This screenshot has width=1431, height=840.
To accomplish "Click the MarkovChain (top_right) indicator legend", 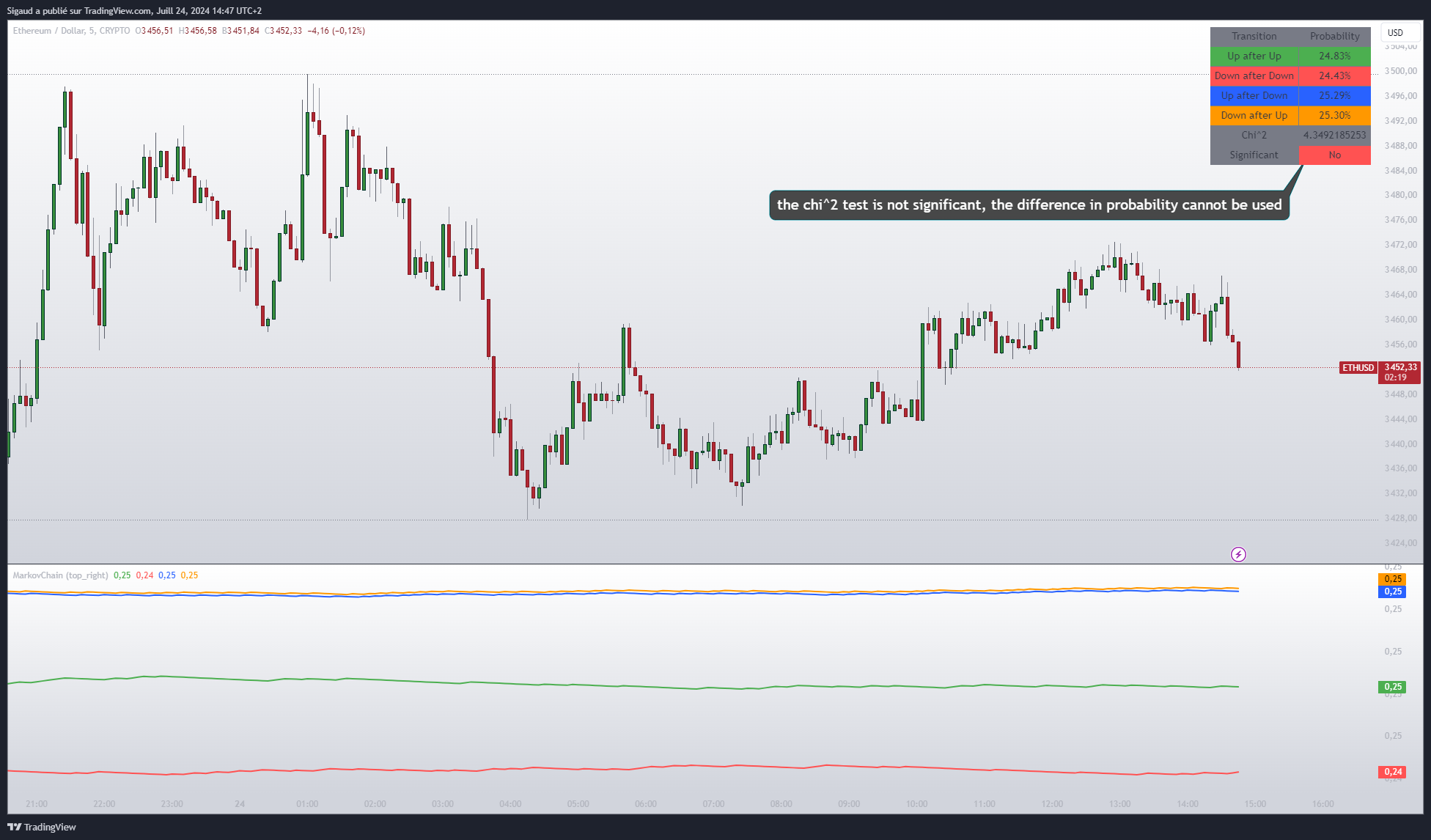I will pos(60,575).
